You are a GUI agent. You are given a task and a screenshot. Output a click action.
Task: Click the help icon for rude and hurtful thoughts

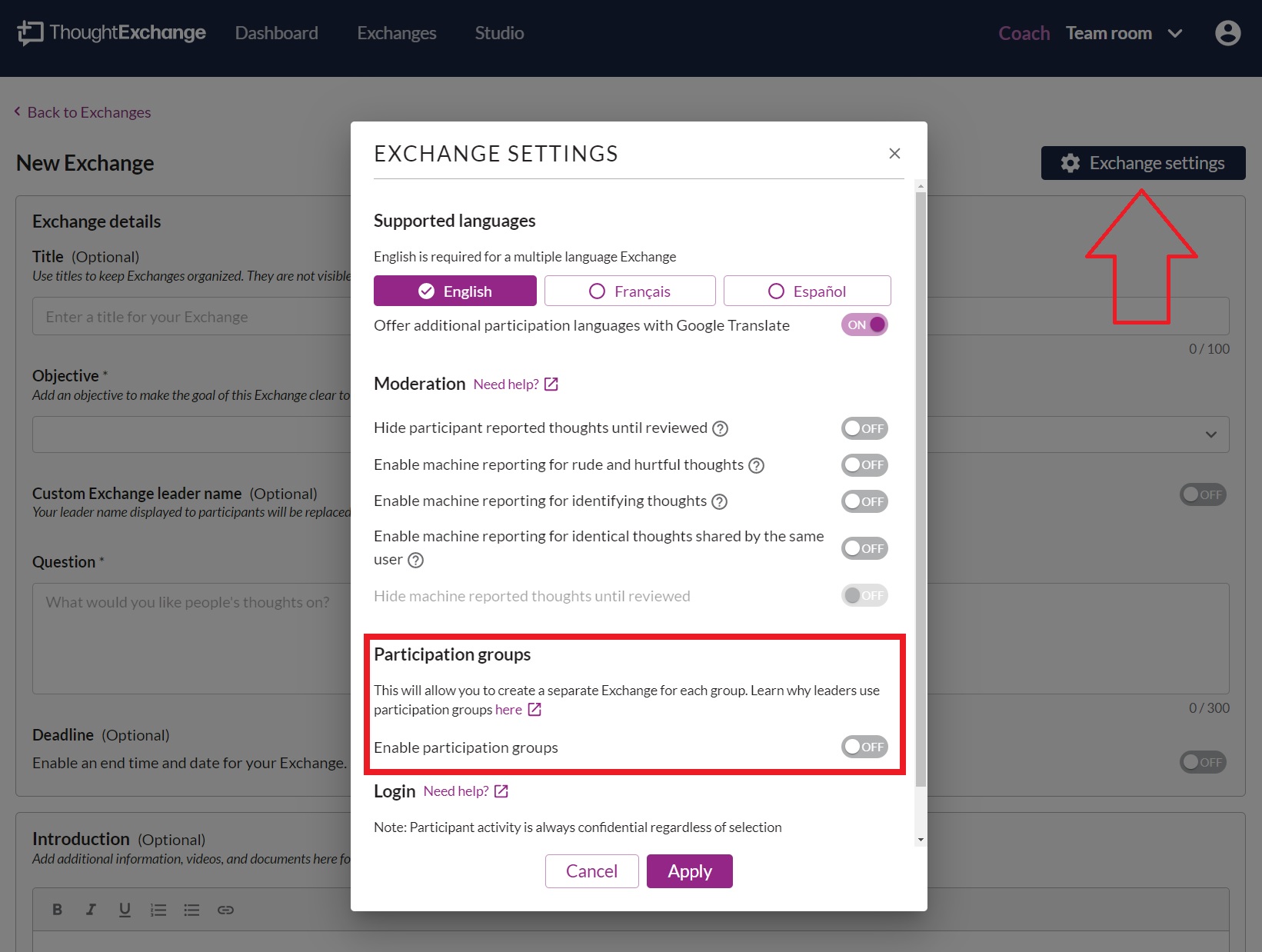point(756,465)
